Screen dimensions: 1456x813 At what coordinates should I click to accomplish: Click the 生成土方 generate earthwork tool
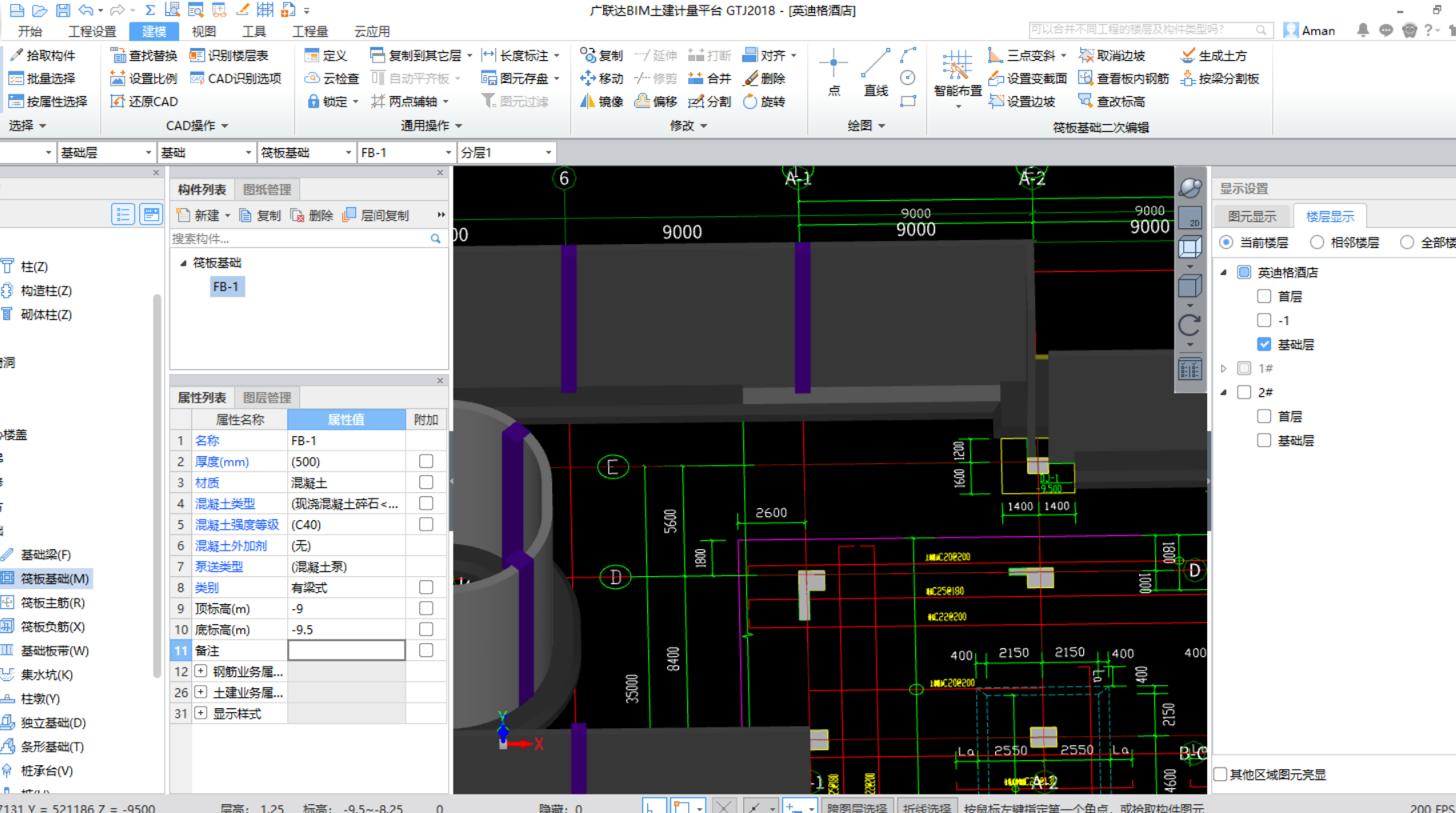[1214, 55]
